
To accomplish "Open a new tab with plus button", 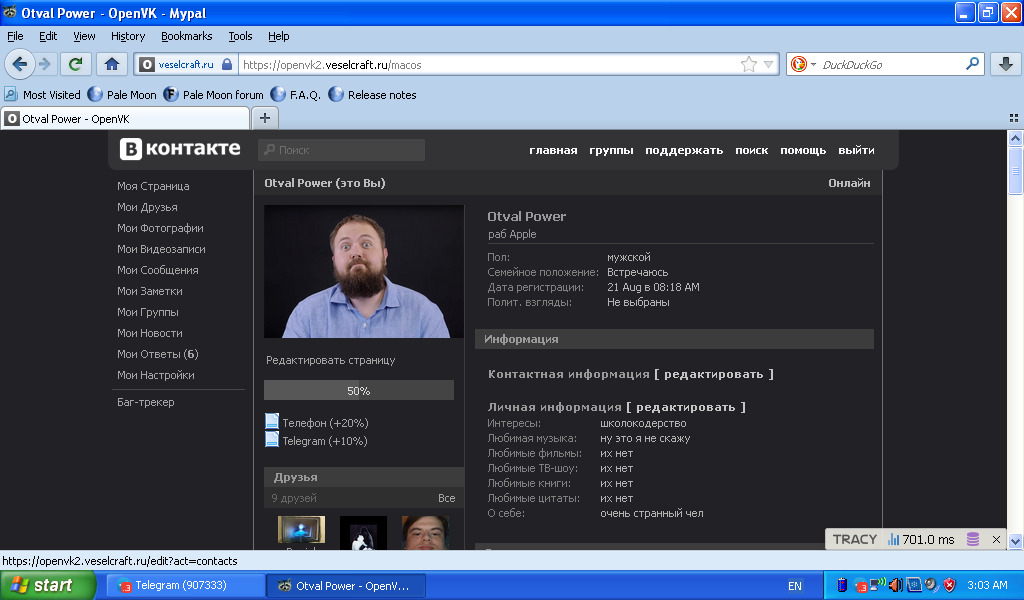I will [265, 118].
